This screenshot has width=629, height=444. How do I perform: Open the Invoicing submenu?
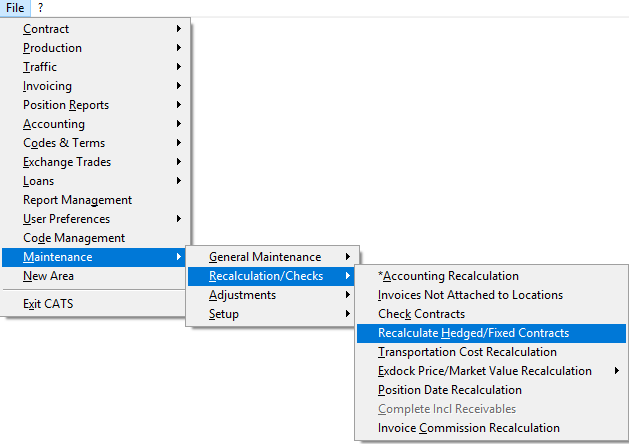pos(93,86)
